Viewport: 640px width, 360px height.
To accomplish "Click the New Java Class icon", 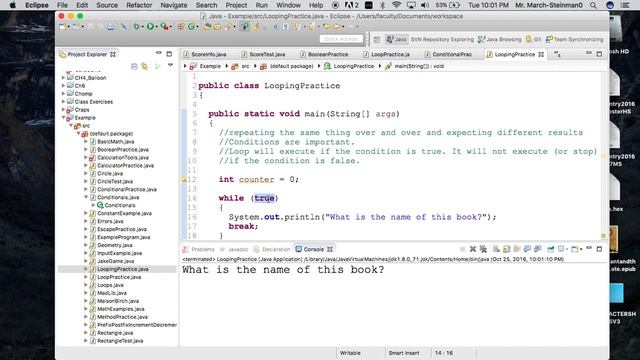I will tap(191, 27).
